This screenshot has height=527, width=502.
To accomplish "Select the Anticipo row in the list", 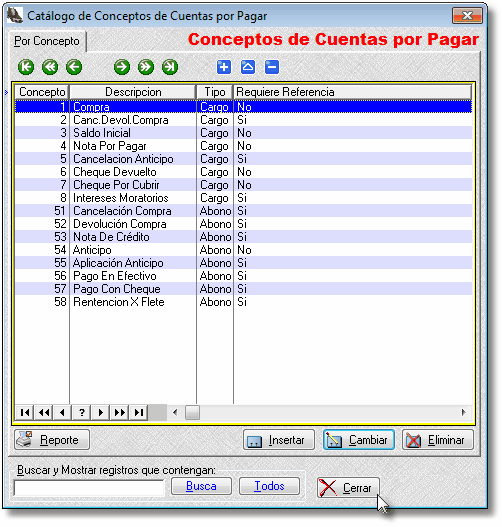I will pos(243,250).
